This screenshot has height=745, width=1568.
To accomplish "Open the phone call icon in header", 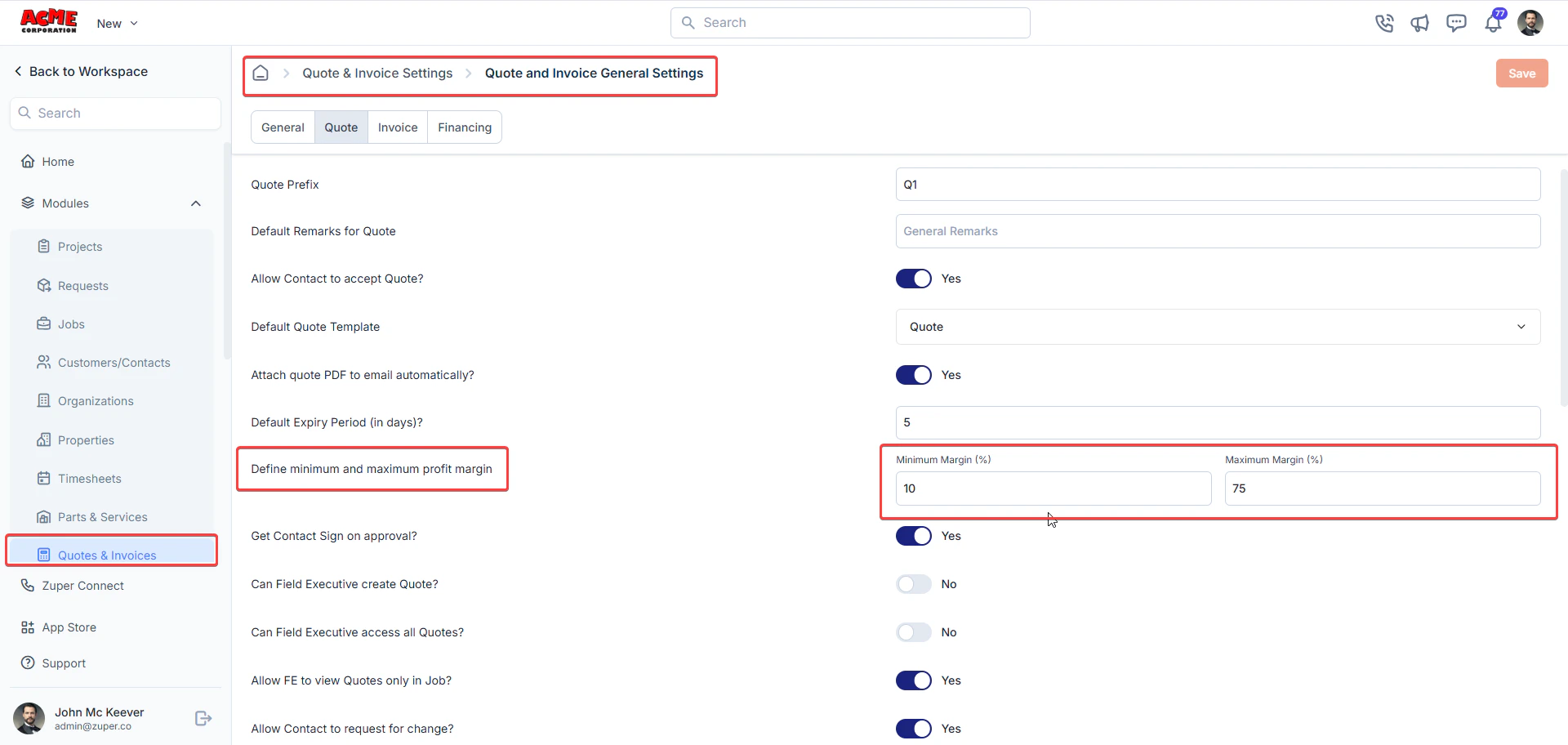I will coord(1384,23).
